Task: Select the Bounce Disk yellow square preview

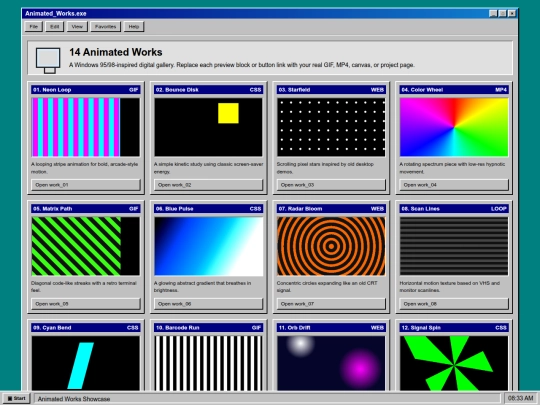Action: pos(208,127)
